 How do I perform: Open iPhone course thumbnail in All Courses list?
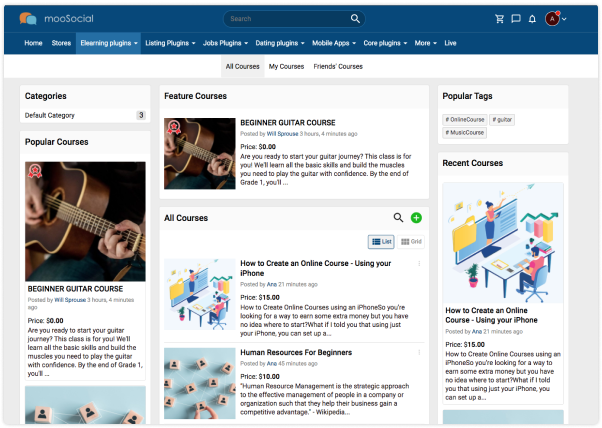(x=200, y=294)
